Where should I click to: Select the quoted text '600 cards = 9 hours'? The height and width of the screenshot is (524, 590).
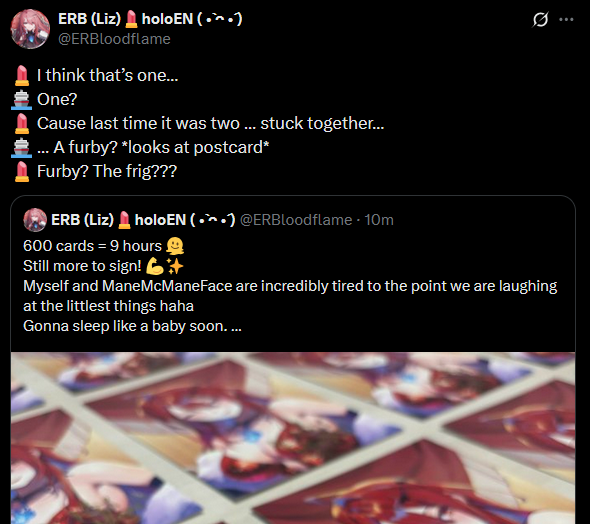(x=92, y=246)
